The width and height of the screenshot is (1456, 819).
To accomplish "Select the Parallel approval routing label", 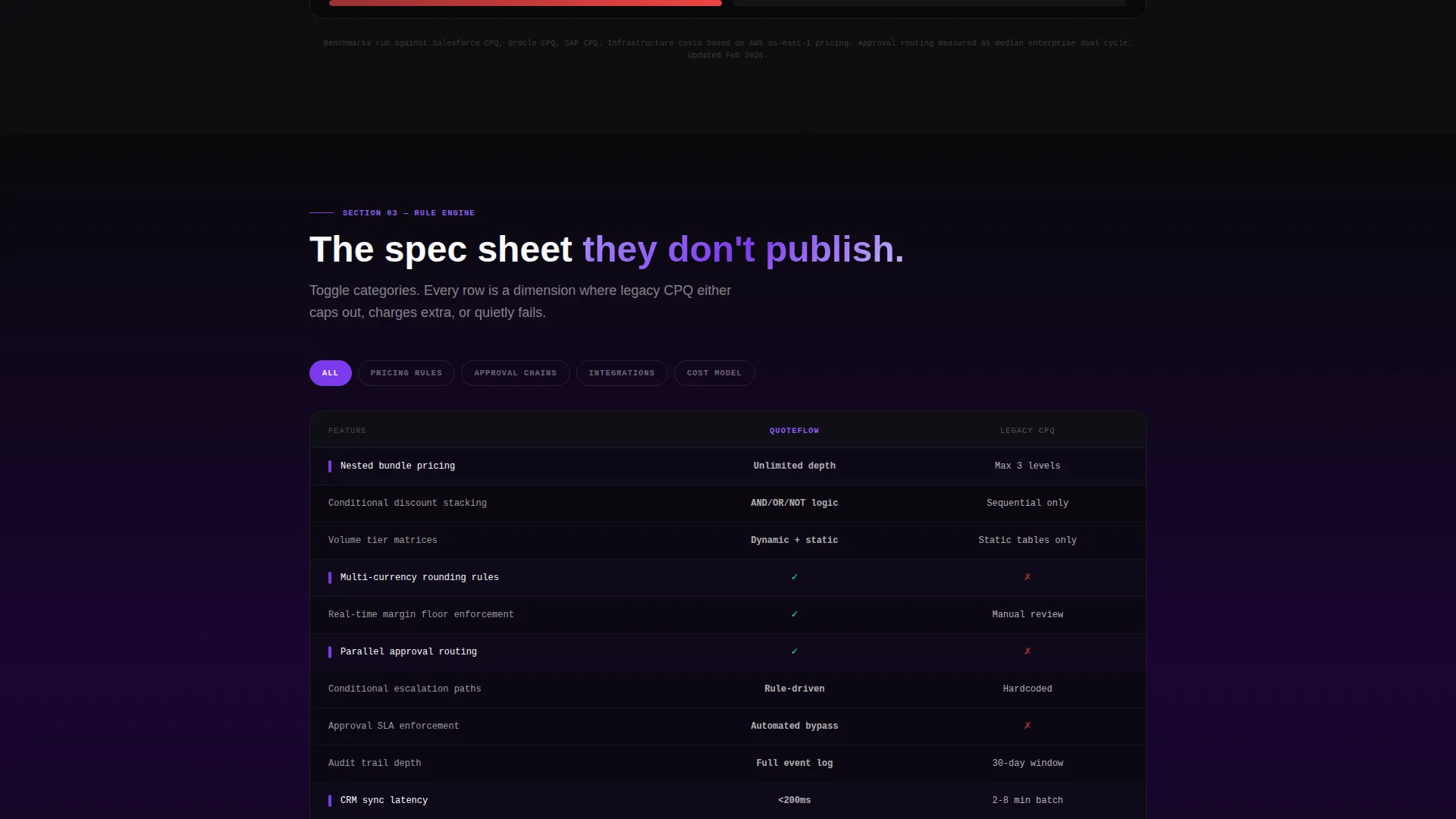I will 409,651.
